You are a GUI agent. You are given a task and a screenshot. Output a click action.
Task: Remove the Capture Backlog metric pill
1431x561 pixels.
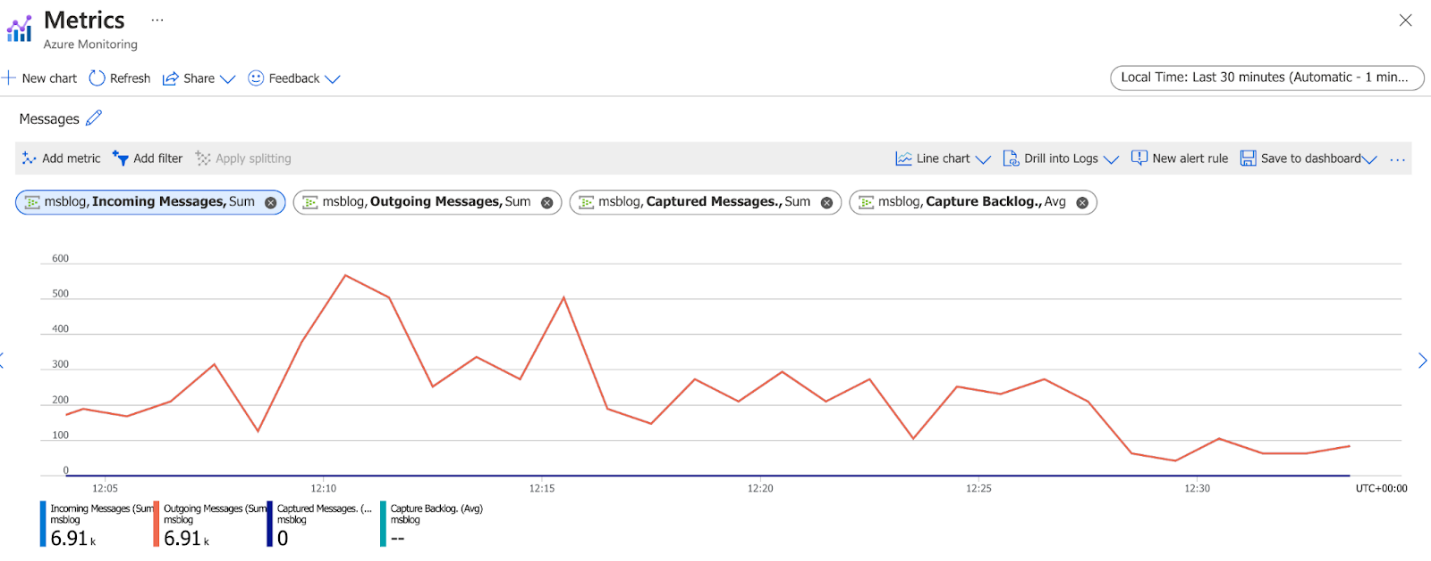click(1082, 202)
